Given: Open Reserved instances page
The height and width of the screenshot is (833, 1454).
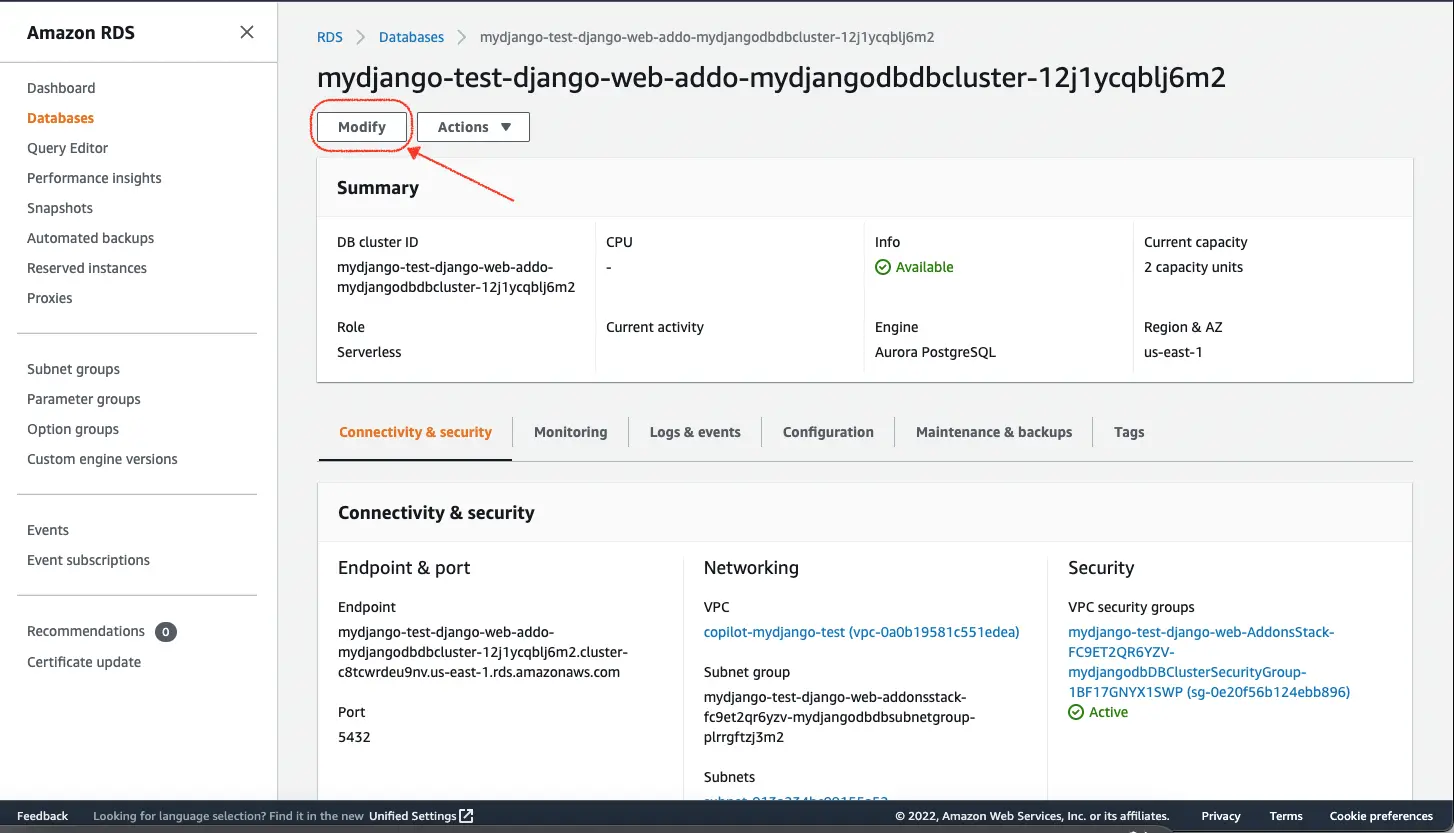Looking at the screenshot, I should (87, 268).
